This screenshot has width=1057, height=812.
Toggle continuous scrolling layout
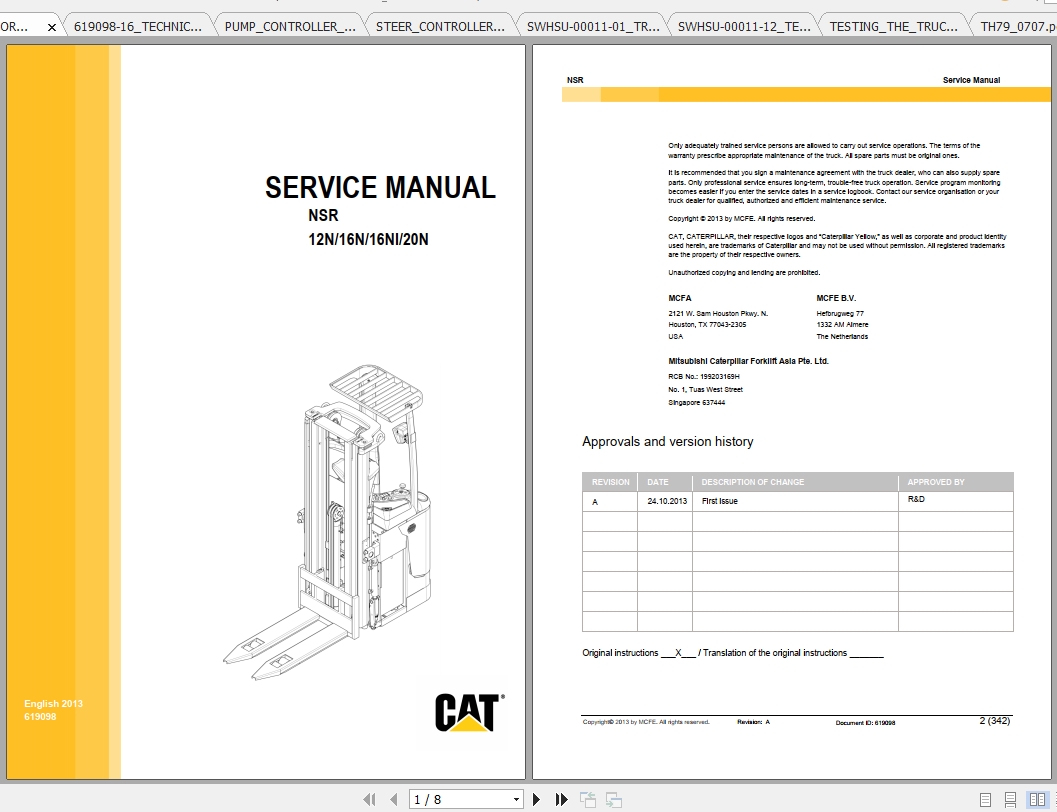click(x=1010, y=799)
